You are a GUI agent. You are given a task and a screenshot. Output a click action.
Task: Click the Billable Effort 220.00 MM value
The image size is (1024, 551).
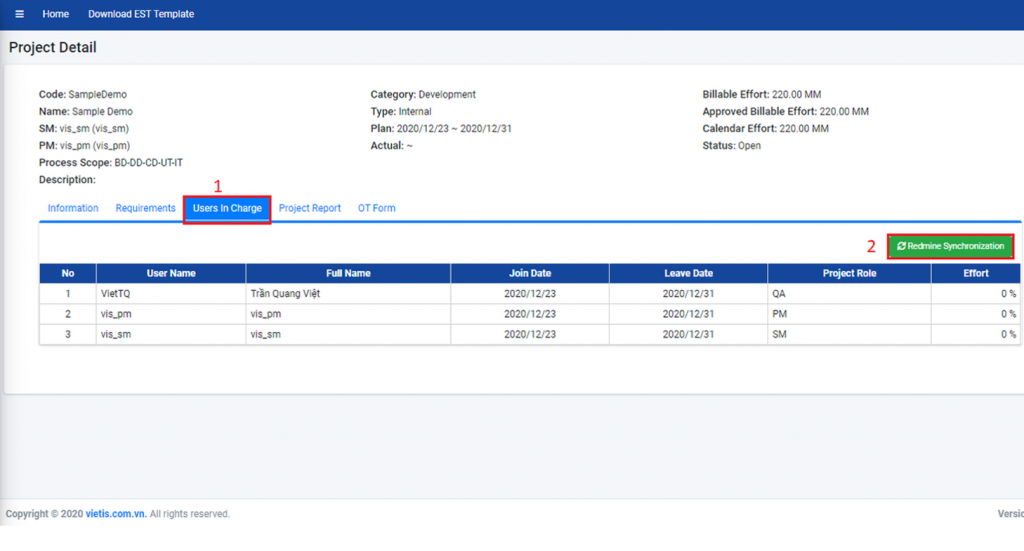[x=796, y=95]
